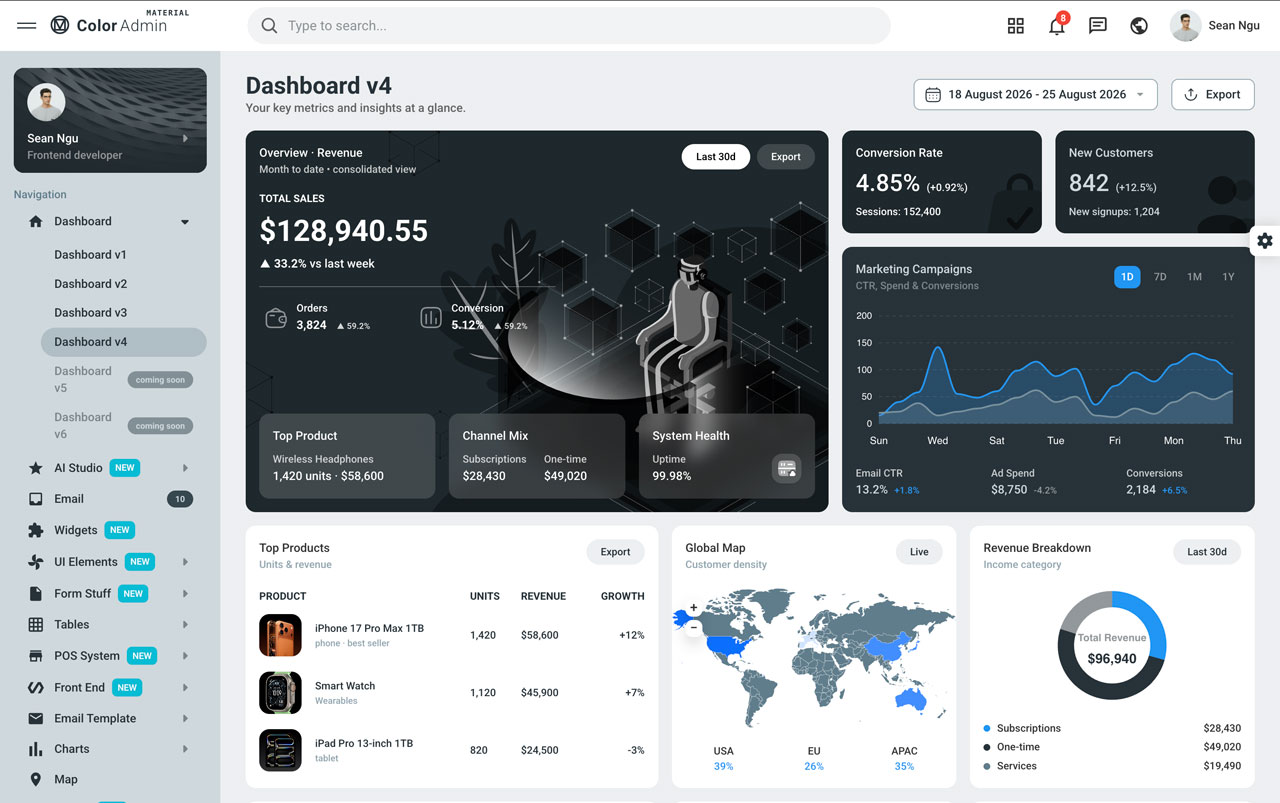This screenshot has width=1280, height=803.
Task: Select the 1Y campaign range
Action: coord(1228,277)
